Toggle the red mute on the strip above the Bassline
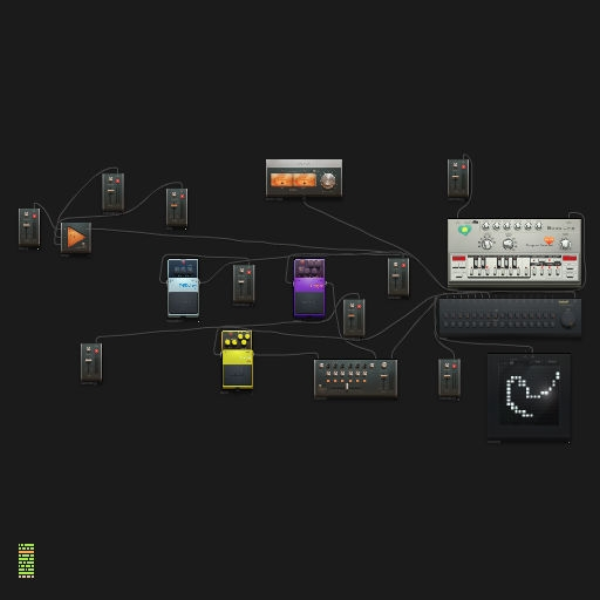The height and width of the screenshot is (600, 600). click(x=463, y=167)
